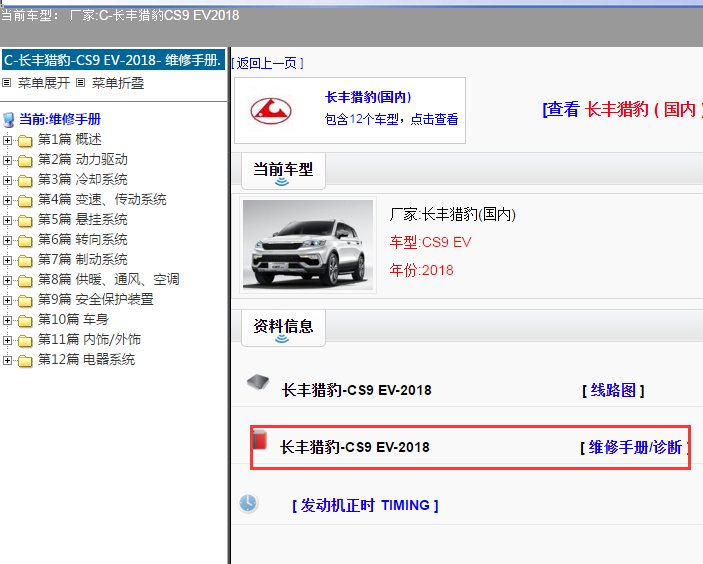Expand the 第6篇 转向系统 tree node
This screenshot has width=703, height=564.
7,240
